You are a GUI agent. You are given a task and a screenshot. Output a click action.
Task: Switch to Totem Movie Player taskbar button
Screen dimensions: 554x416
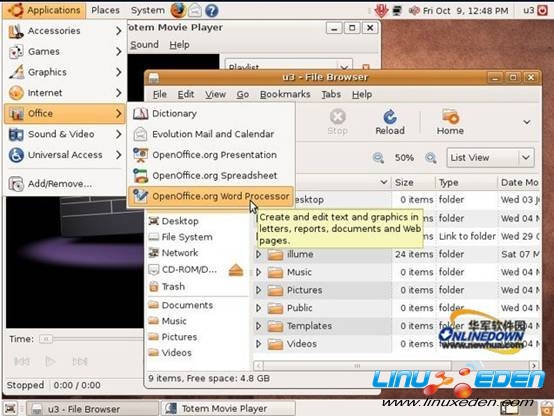tap(228, 409)
